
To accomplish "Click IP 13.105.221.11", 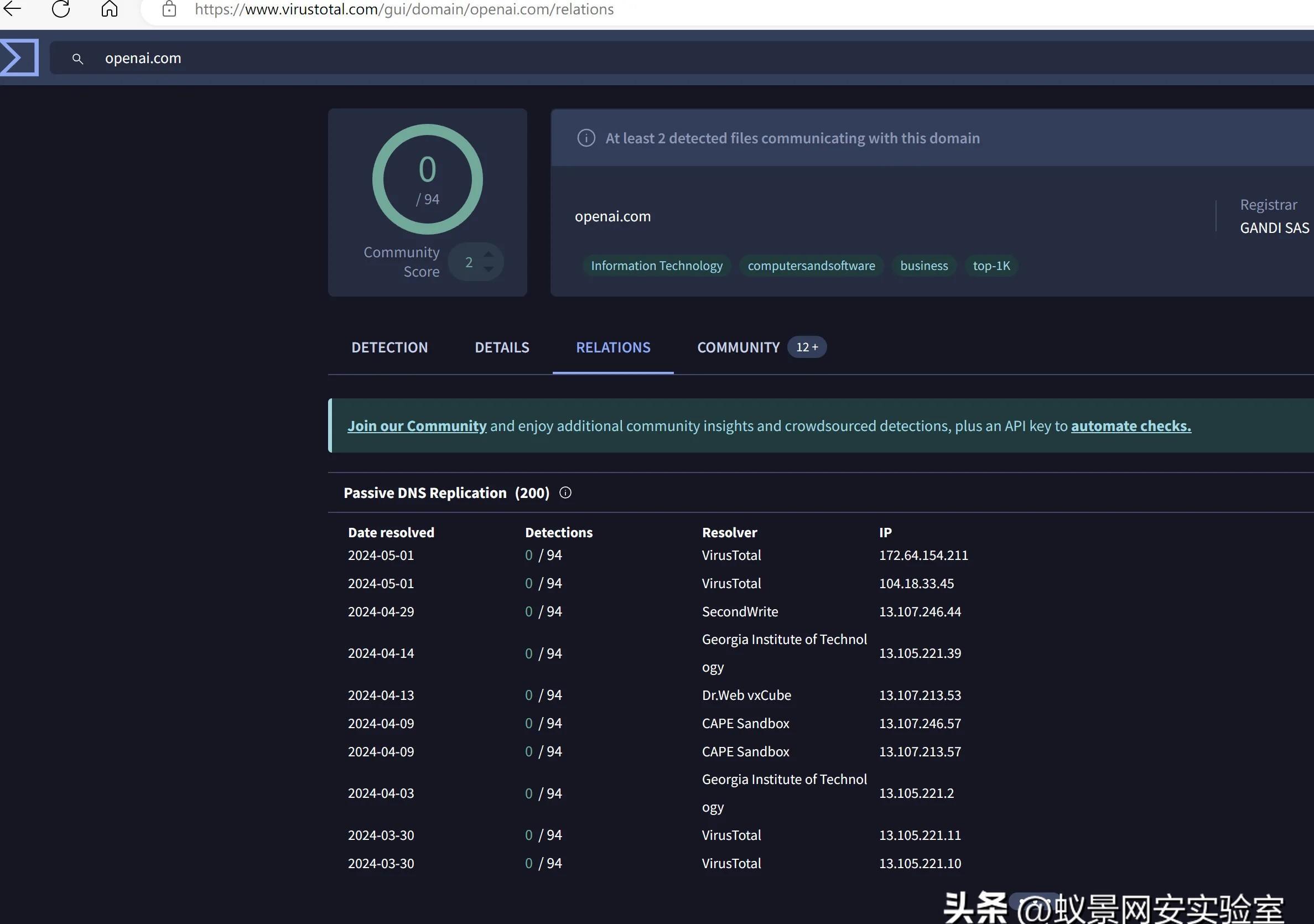I will [x=920, y=835].
